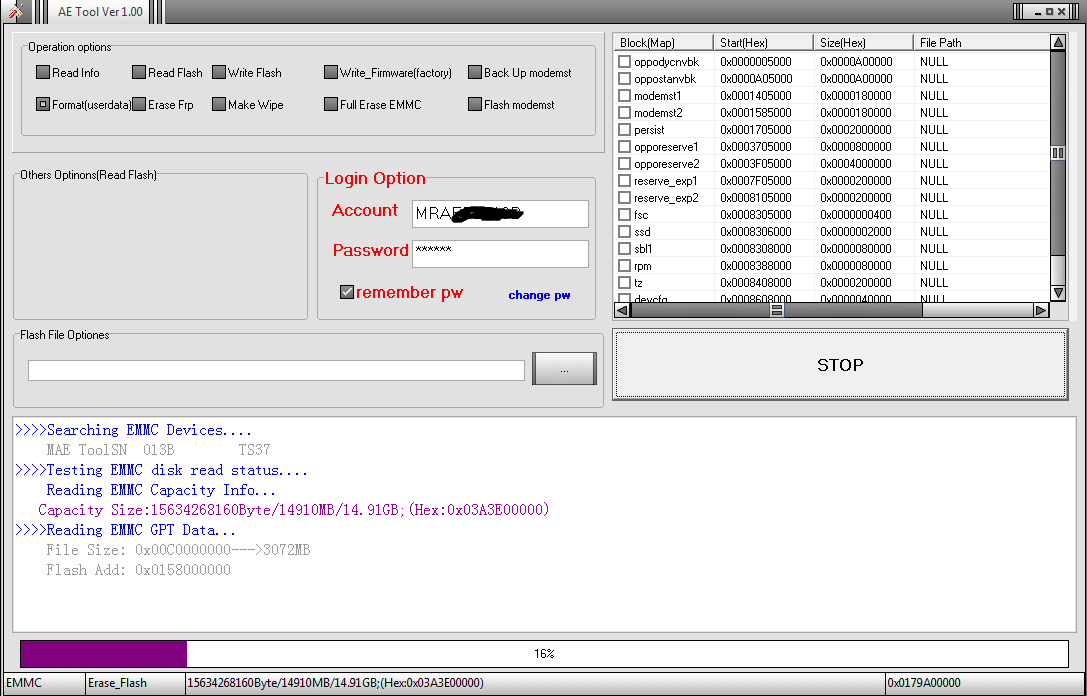Check reserve_exp1 partition
Viewport: 1087px width, 696px height.
[624, 180]
